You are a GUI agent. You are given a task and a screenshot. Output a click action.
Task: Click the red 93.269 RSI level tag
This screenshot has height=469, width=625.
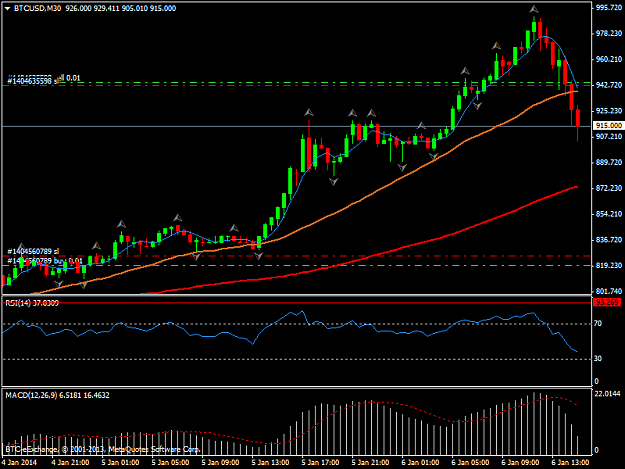(x=607, y=302)
